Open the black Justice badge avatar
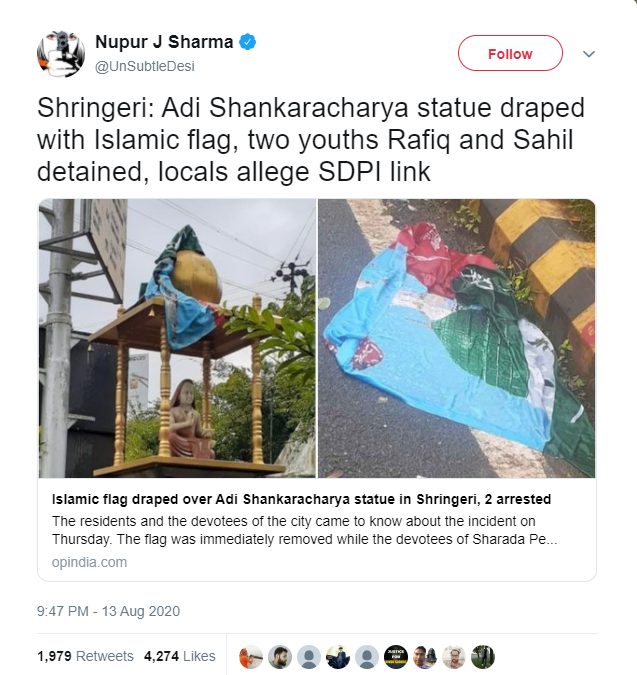The height and width of the screenshot is (675, 637). 396,657
